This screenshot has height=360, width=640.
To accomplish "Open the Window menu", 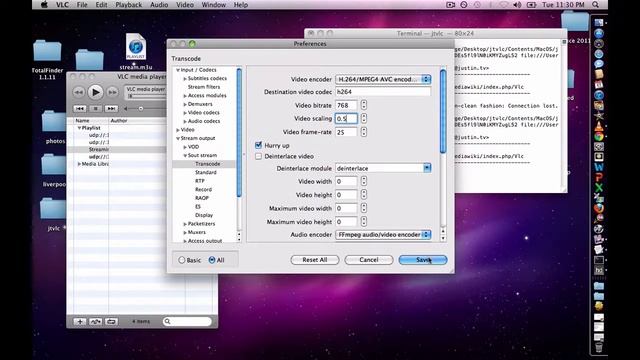I will click(x=213, y=5).
